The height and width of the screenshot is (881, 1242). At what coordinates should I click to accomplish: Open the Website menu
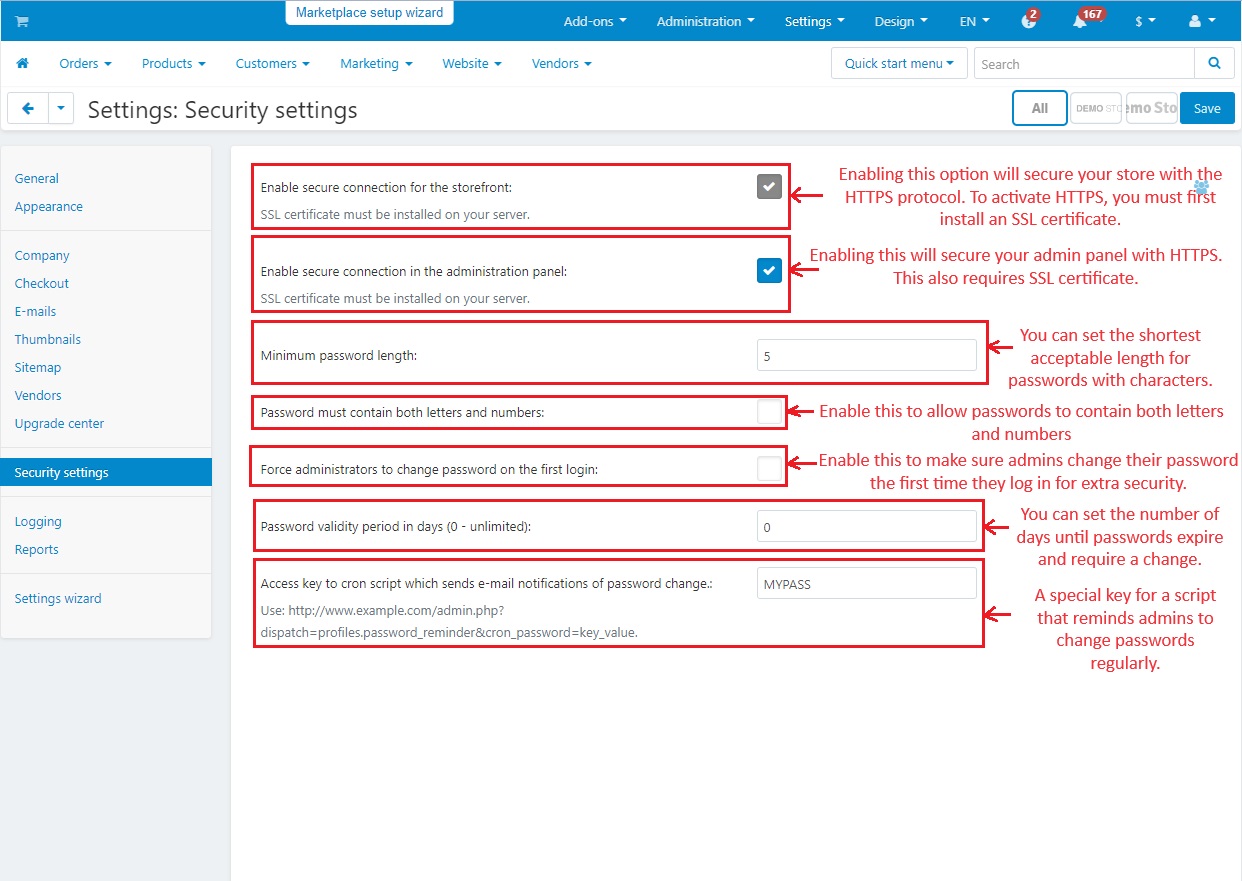pyautogui.click(x=471, y=63)
